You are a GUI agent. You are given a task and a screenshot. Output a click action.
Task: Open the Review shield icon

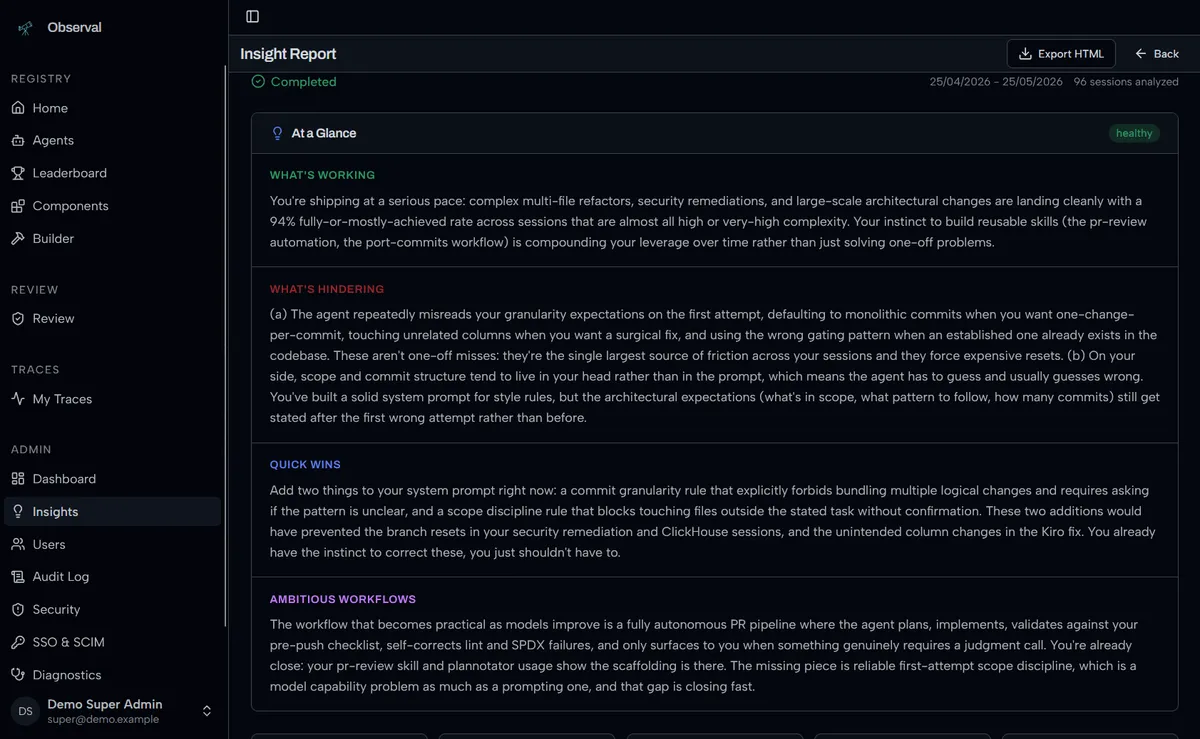coord(18,319)
